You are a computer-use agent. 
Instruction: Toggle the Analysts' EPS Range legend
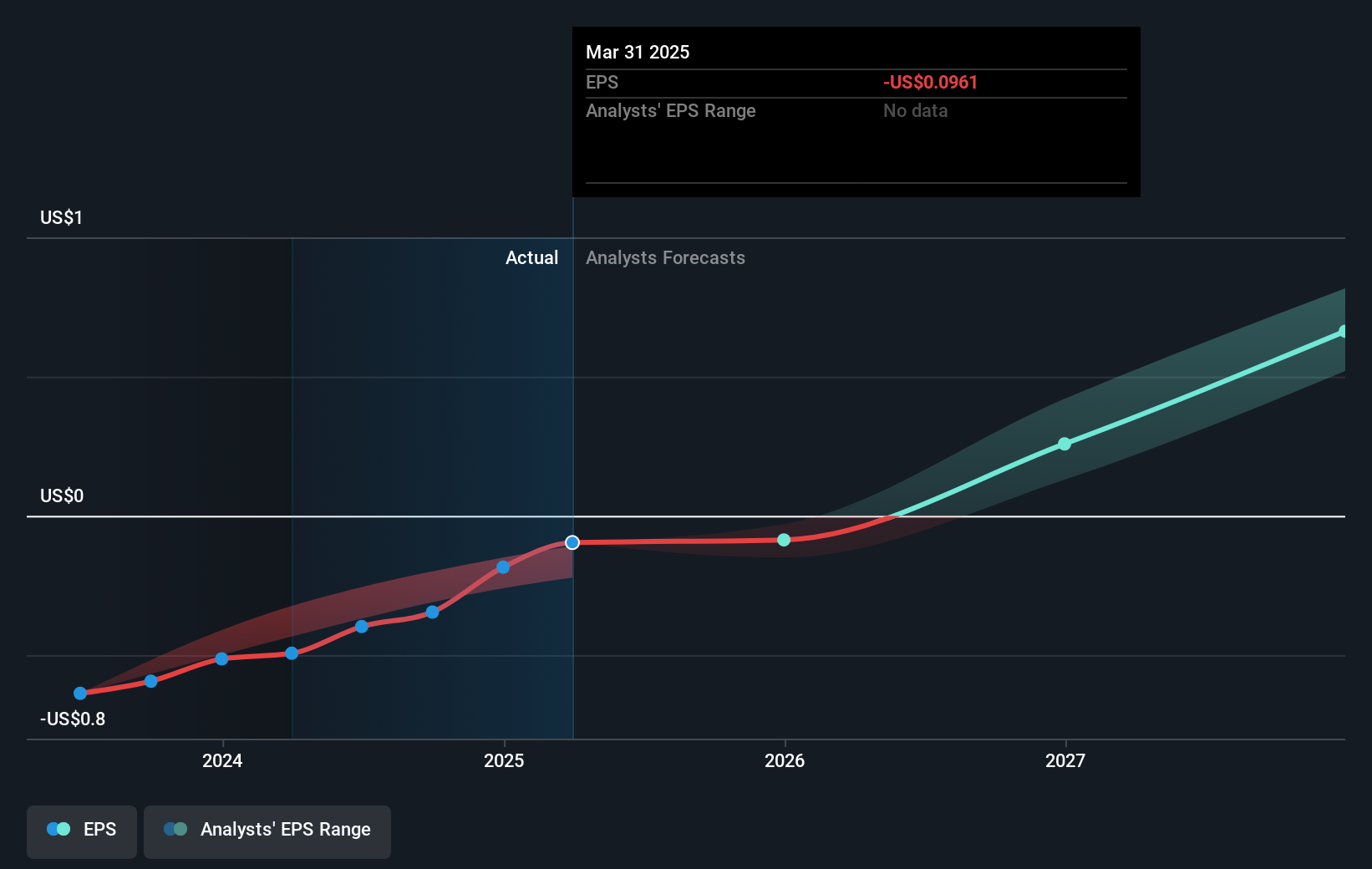267,831
